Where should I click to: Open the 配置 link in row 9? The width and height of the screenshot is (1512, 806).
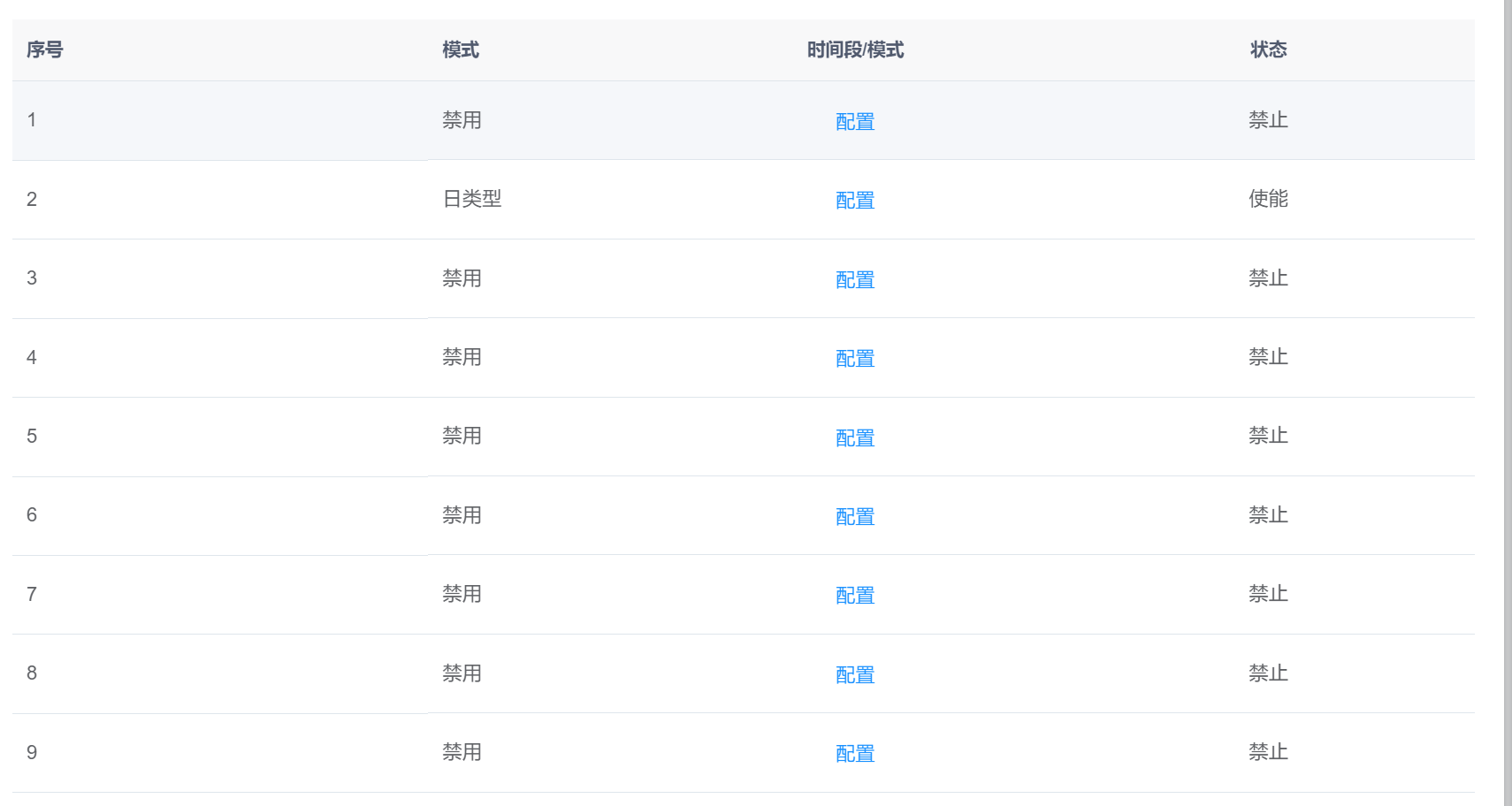855,754
